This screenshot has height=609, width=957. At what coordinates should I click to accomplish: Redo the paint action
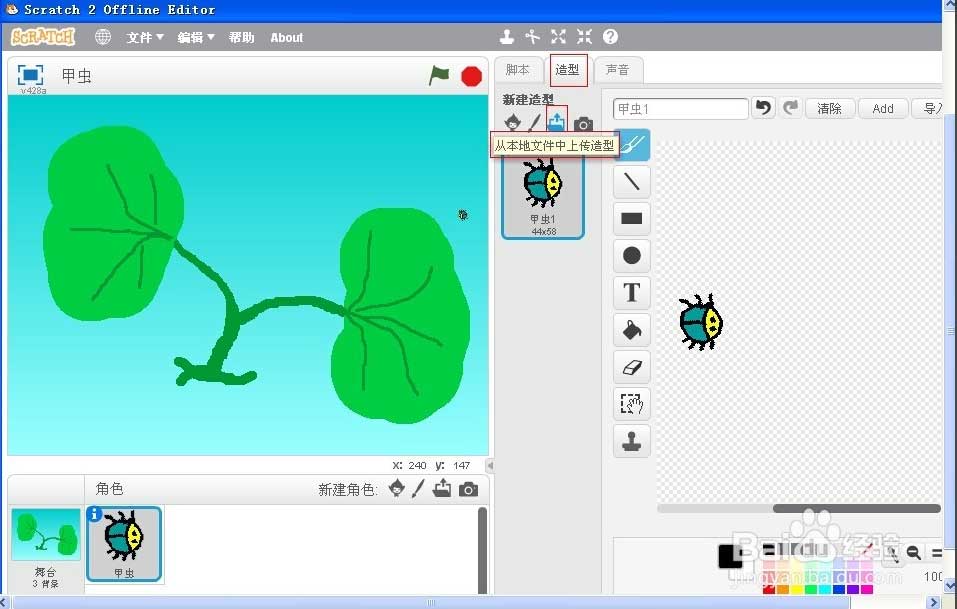790,108
